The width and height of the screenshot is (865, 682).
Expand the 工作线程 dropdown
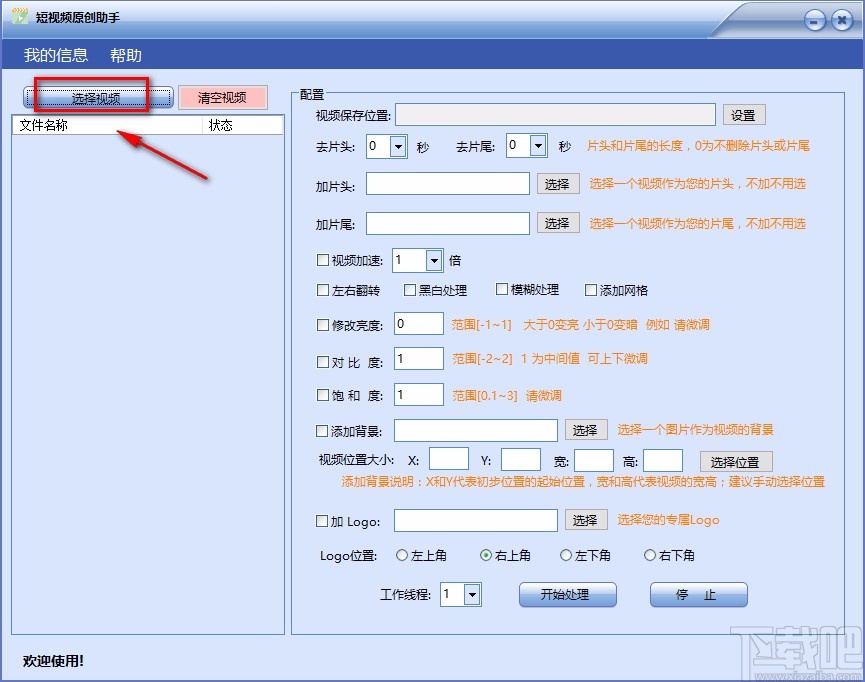pos(472,595)
